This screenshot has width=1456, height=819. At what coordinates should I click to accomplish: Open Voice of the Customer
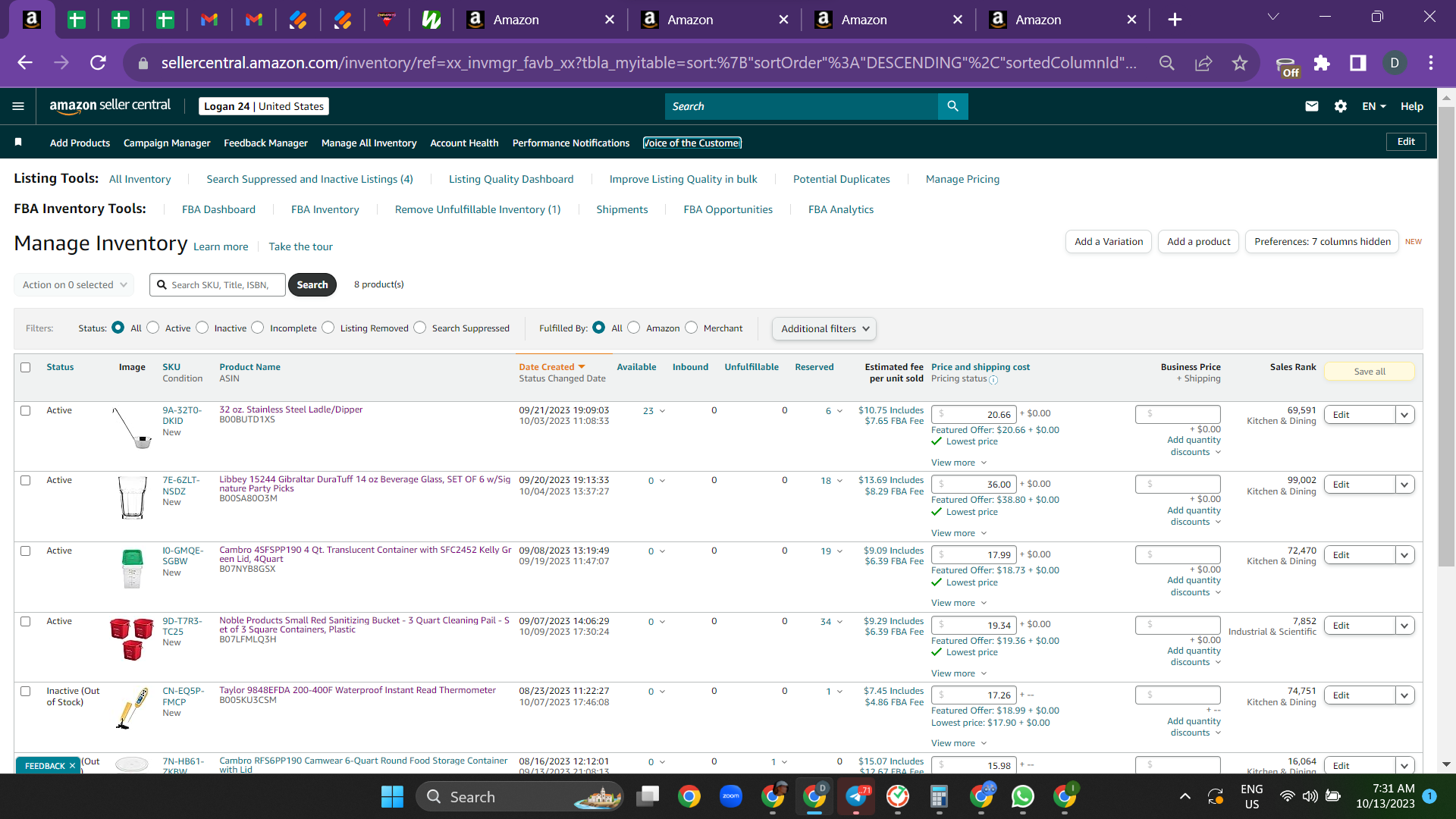[692, 143]
